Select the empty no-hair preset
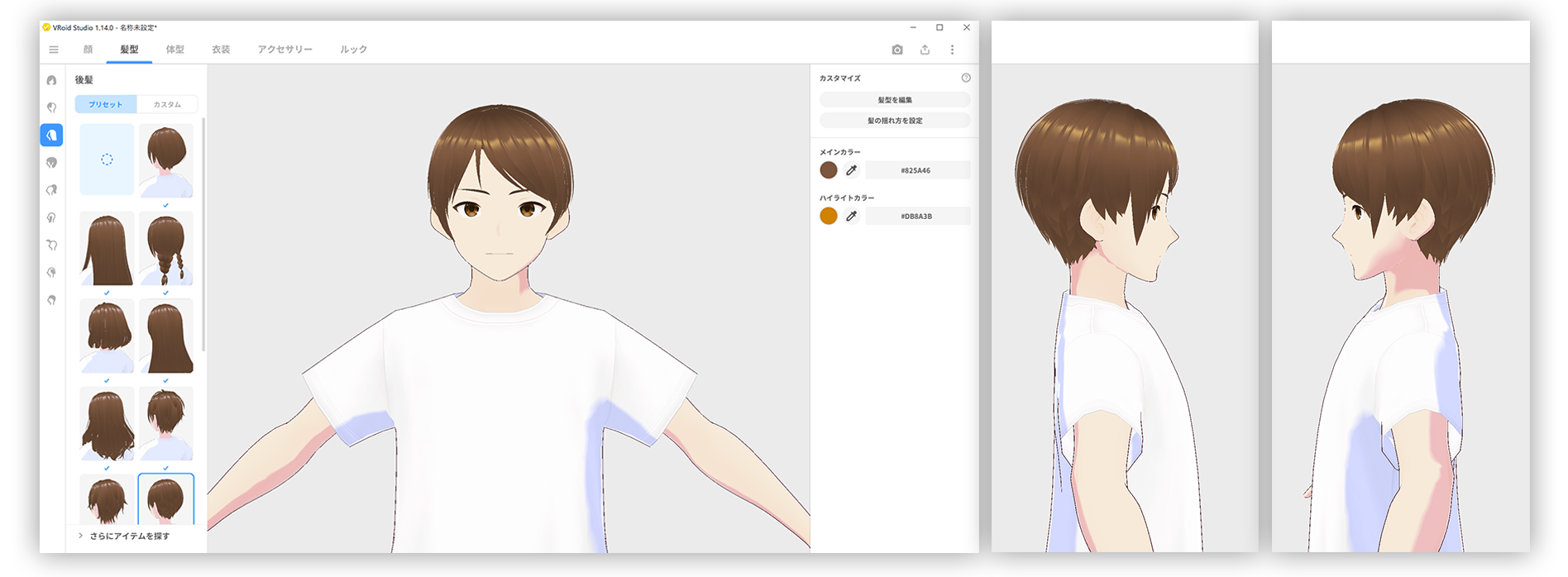 click(107, 160)
